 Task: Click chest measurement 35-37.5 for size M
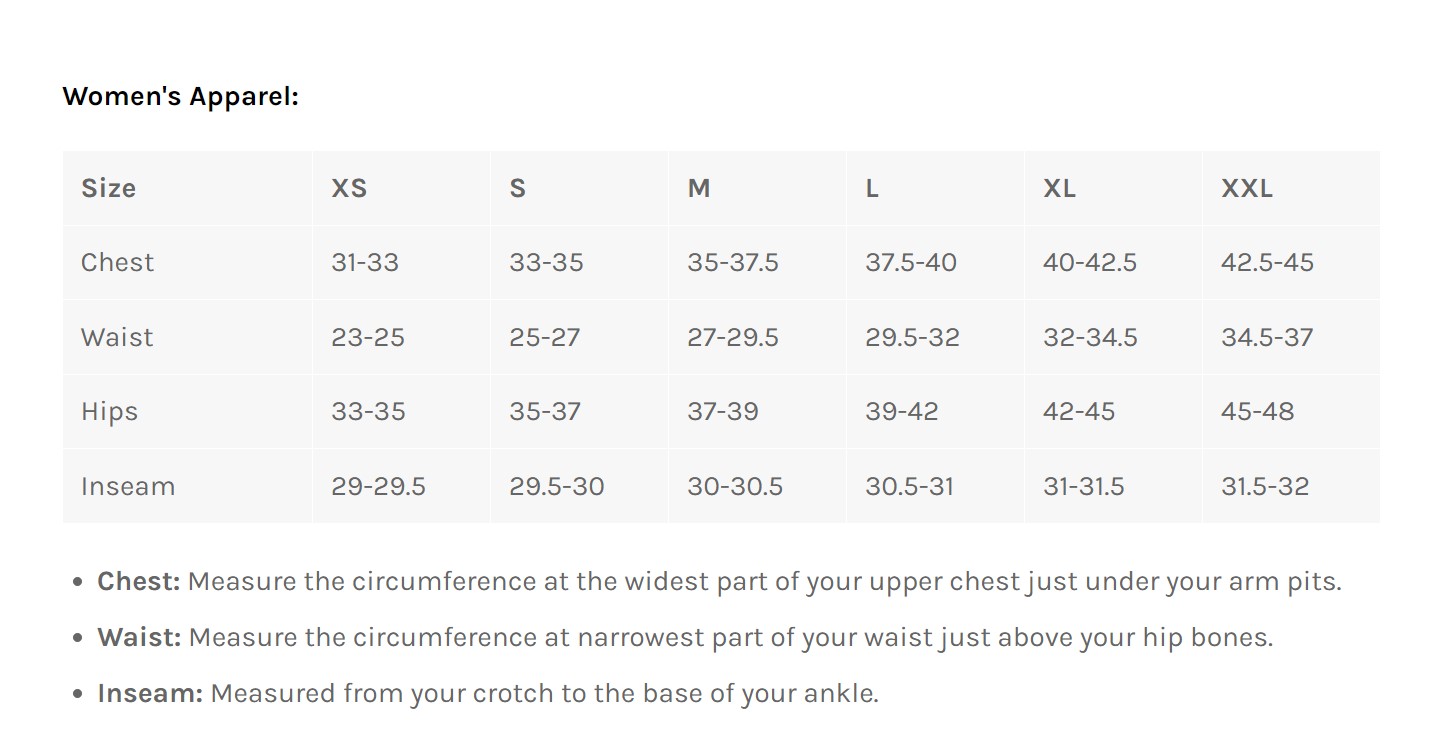(732, 263)
